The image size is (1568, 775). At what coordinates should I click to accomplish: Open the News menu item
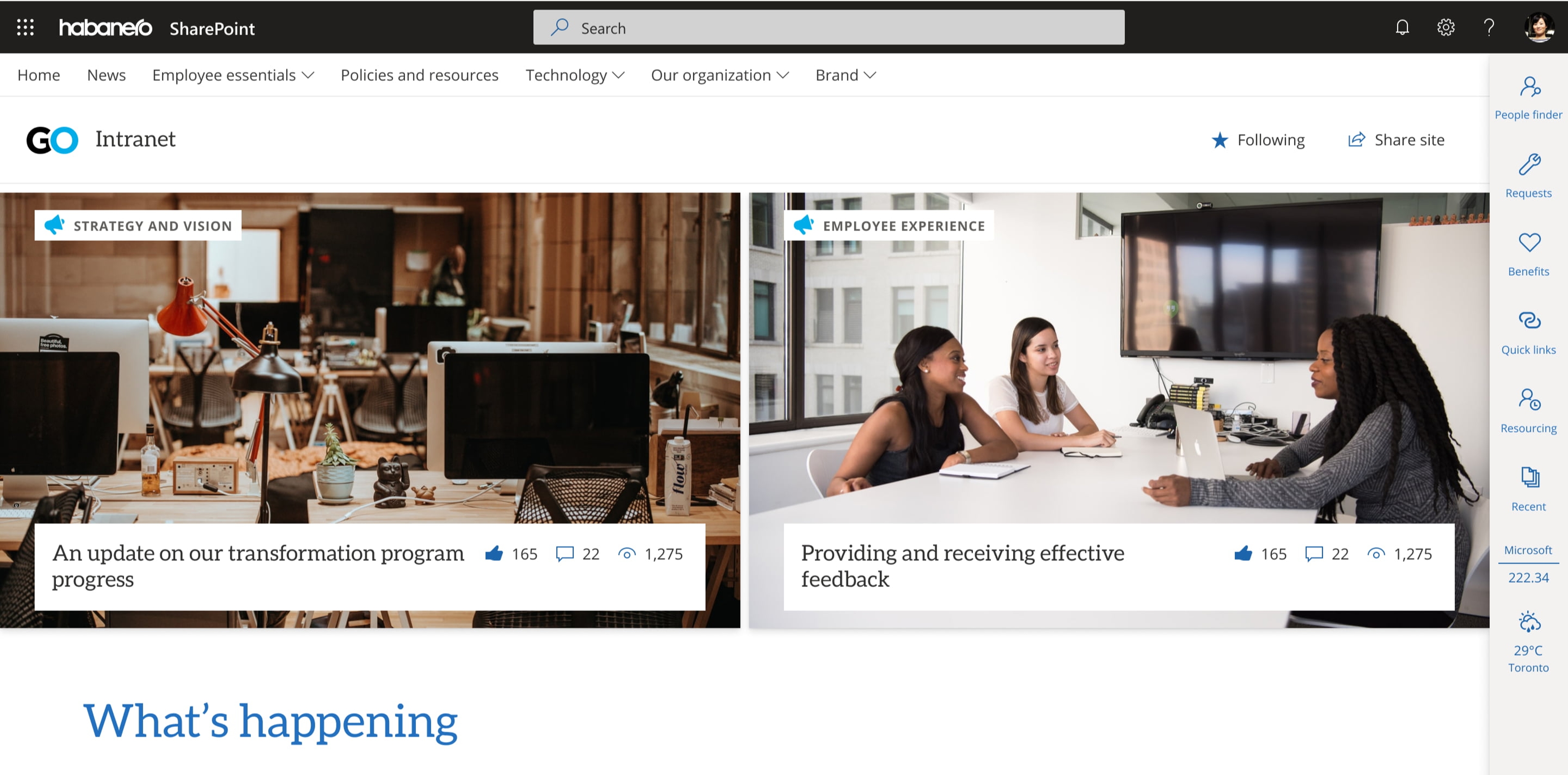click(x=107, y=75)
